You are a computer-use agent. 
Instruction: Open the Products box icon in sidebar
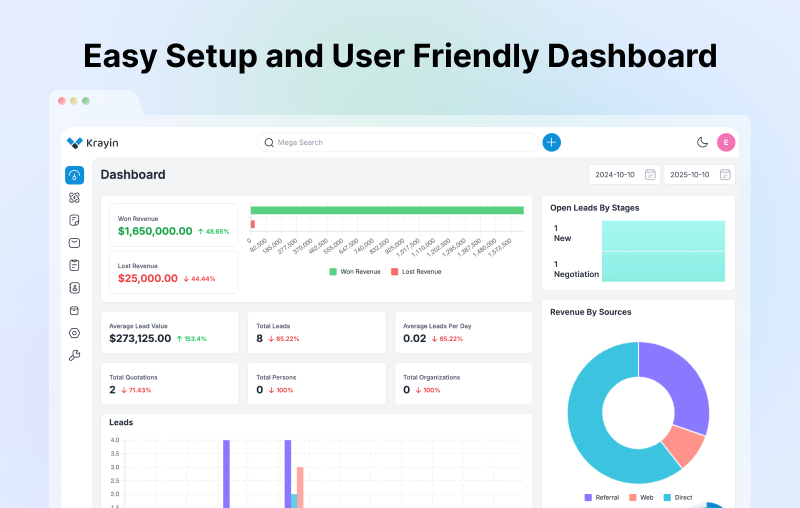74,310
